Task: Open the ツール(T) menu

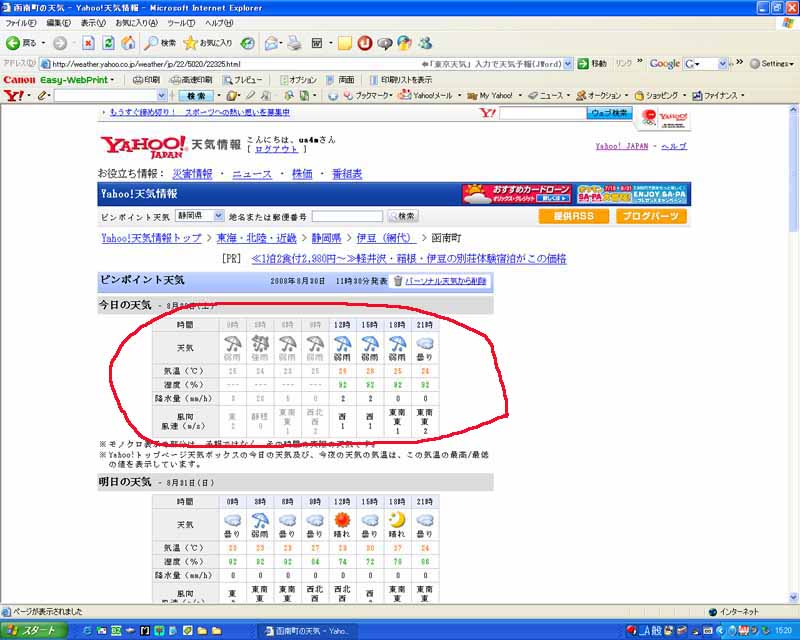Action: coord(181,23)
